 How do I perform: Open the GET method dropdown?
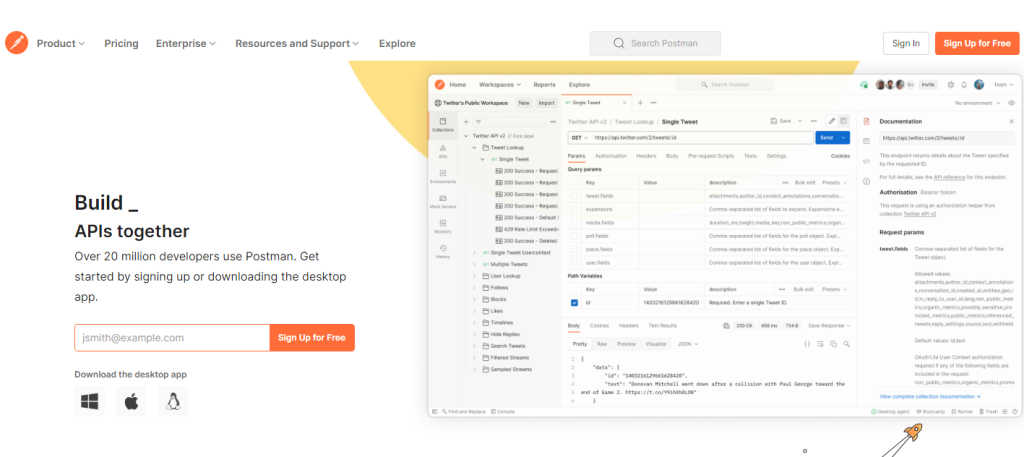(x=579, y=138)
